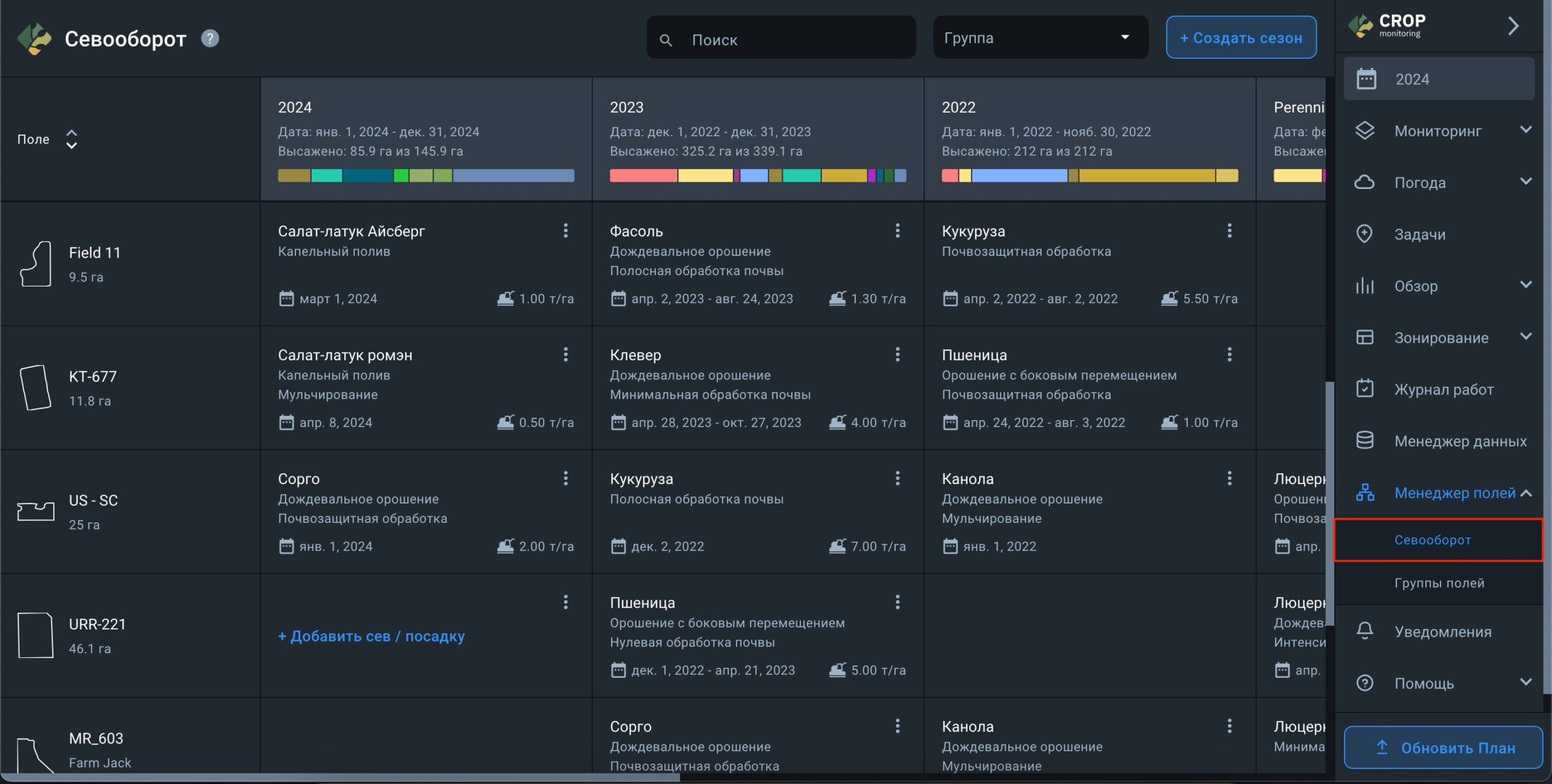This screenshot has height=784, width=1552.
Task: Open the Задачи sidebar item
Action: tap(1438, 234)
